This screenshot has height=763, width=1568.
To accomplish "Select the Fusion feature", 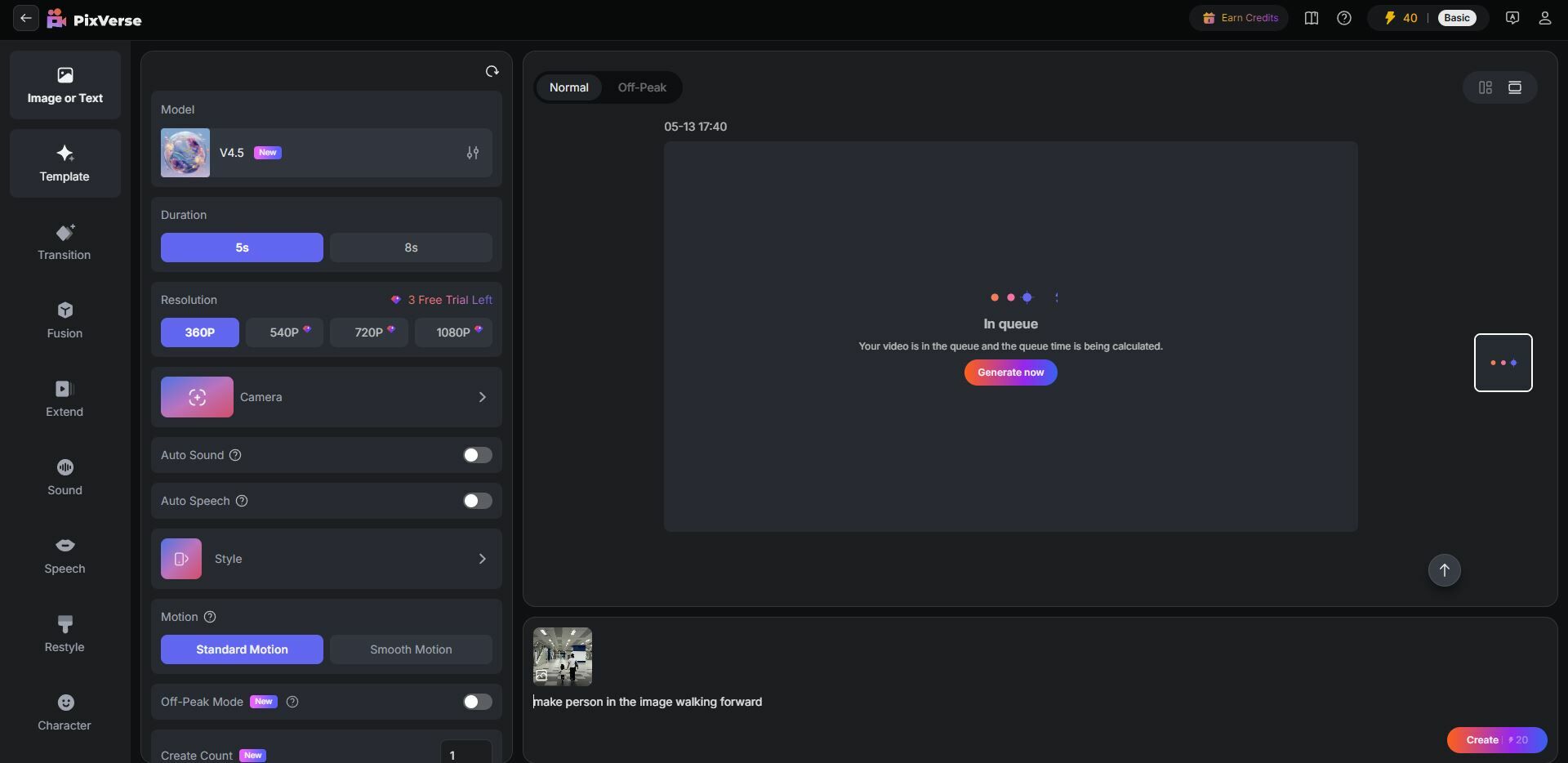I will click(x=65, y=320).
